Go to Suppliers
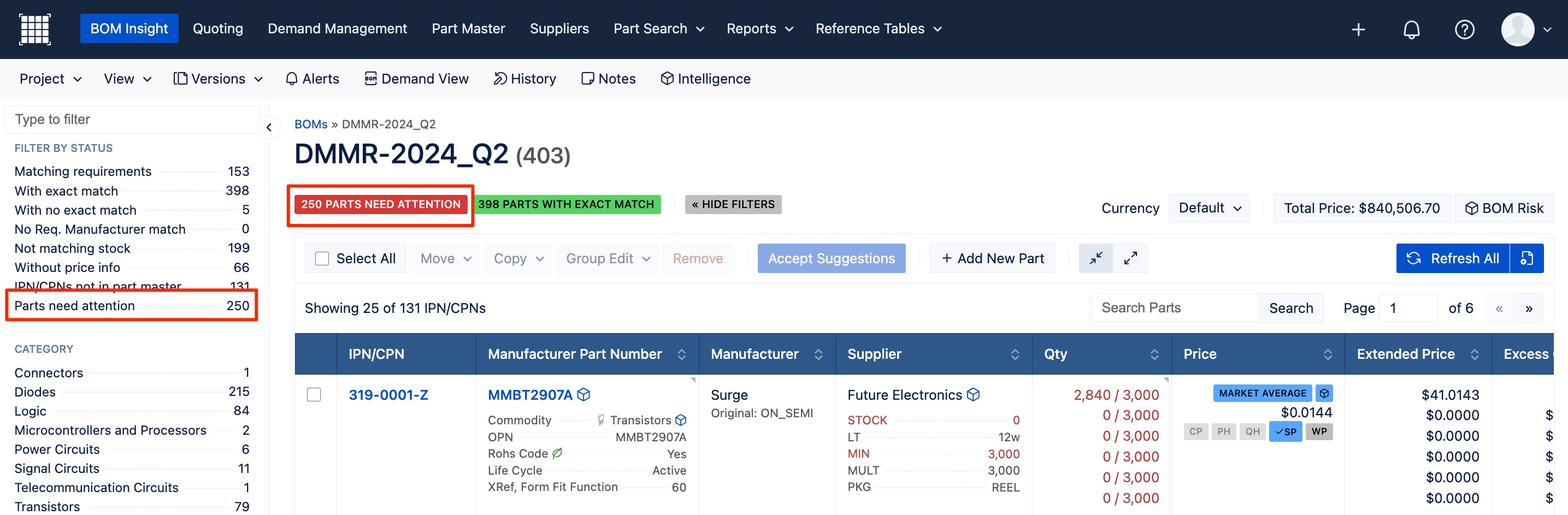Image resolution: width=1568 pixels, height=515 pixels. [x=559, y=28]
